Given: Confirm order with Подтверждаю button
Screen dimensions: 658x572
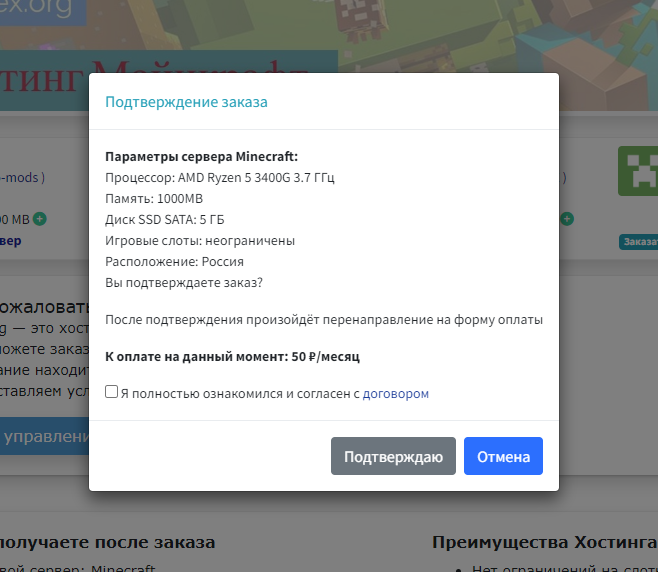Looking at the screenshot, I should pyautogui.click(x=393, y=456).
